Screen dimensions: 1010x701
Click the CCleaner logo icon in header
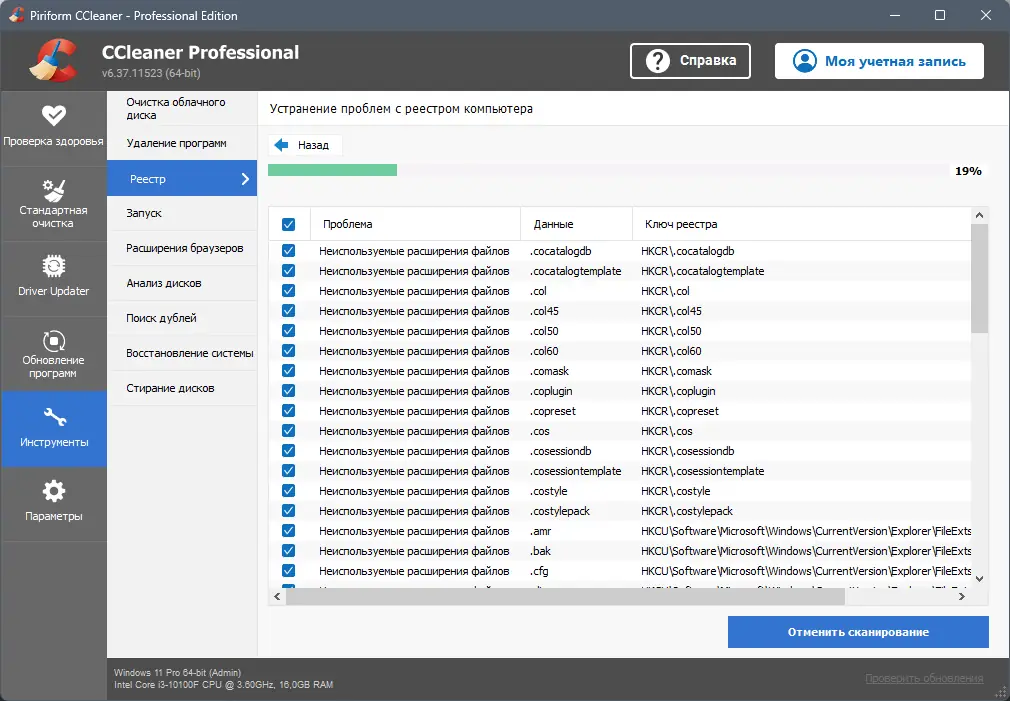[53, 61]
